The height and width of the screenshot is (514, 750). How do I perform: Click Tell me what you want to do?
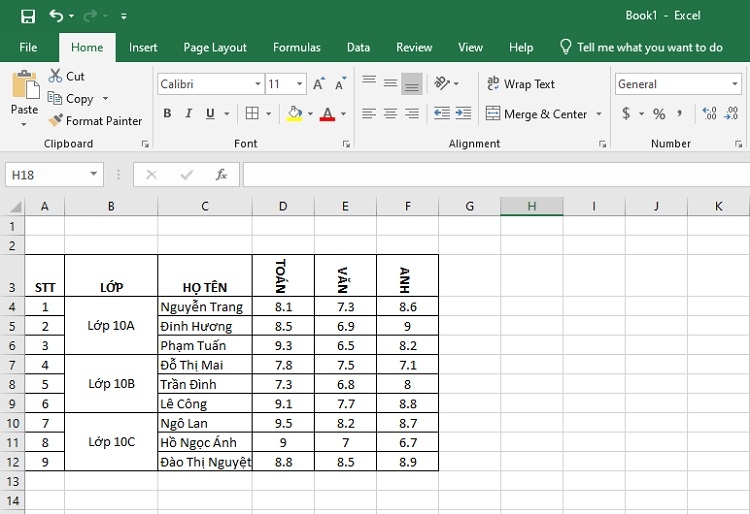point(642,47)
